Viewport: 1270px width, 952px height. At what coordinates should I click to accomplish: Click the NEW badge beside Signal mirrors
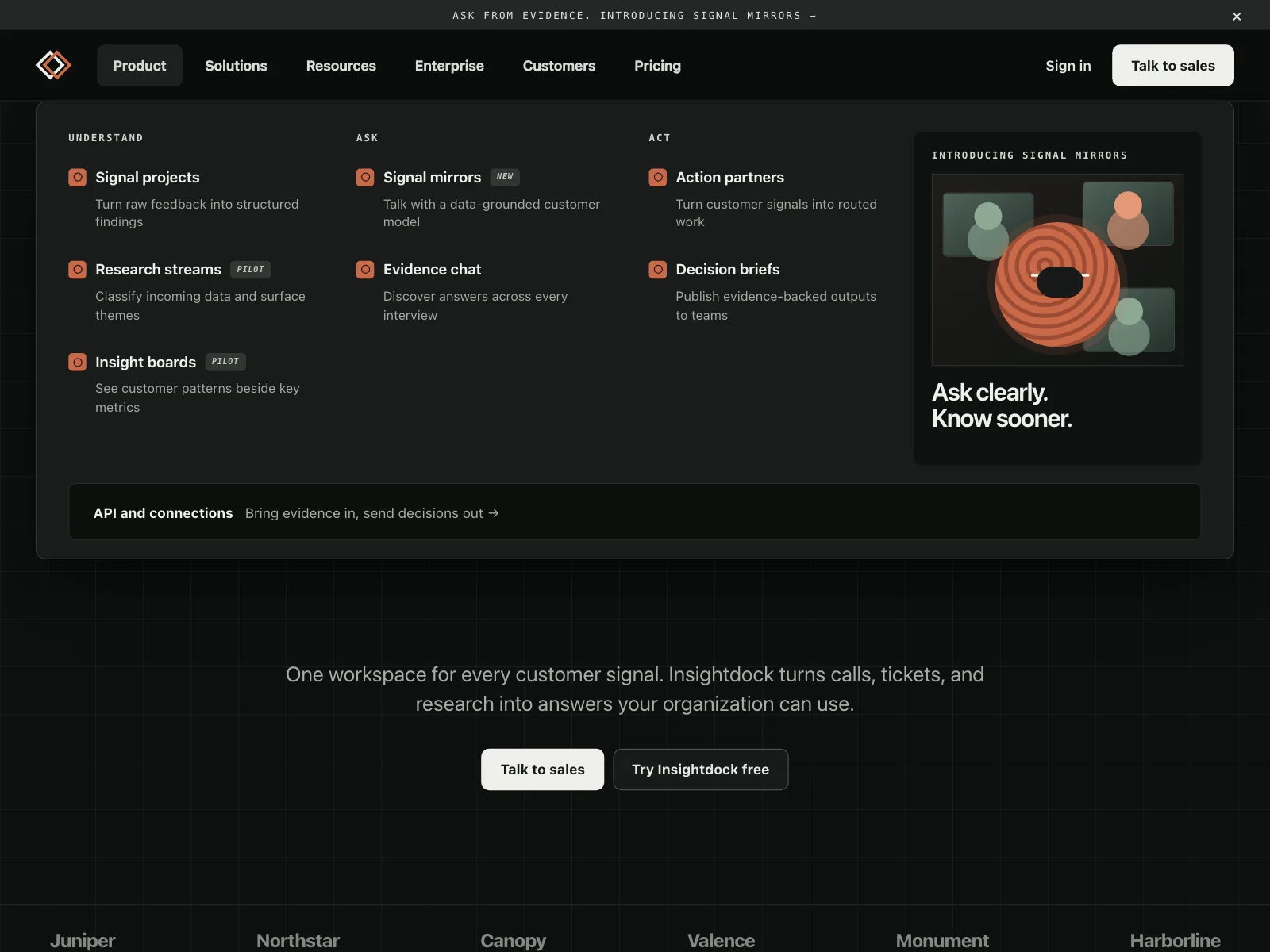coord(505,177)
